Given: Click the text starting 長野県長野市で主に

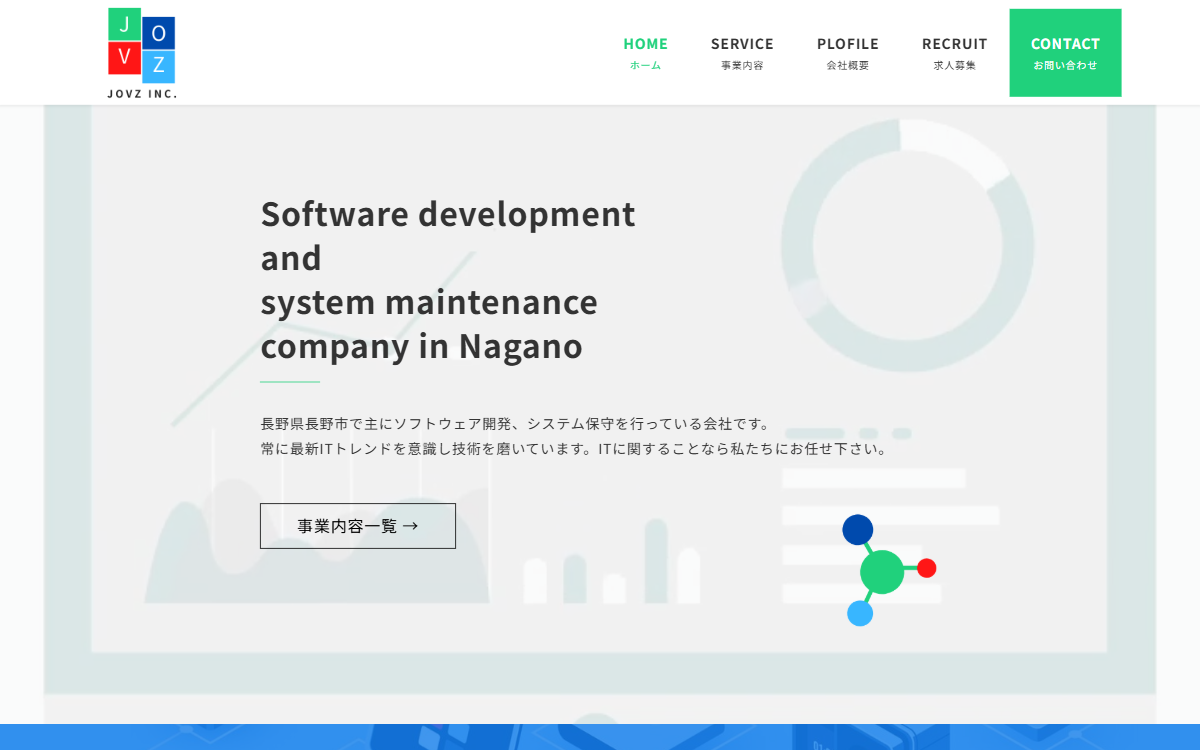Looking at the screenshot, I should click(516, 424).
